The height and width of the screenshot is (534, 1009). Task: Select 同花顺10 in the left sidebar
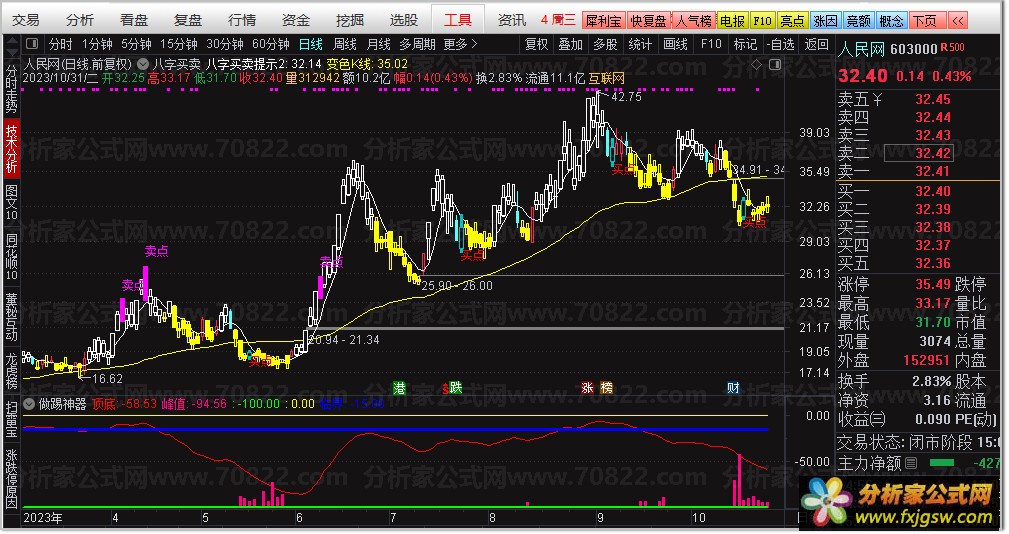tap(12, 257)
